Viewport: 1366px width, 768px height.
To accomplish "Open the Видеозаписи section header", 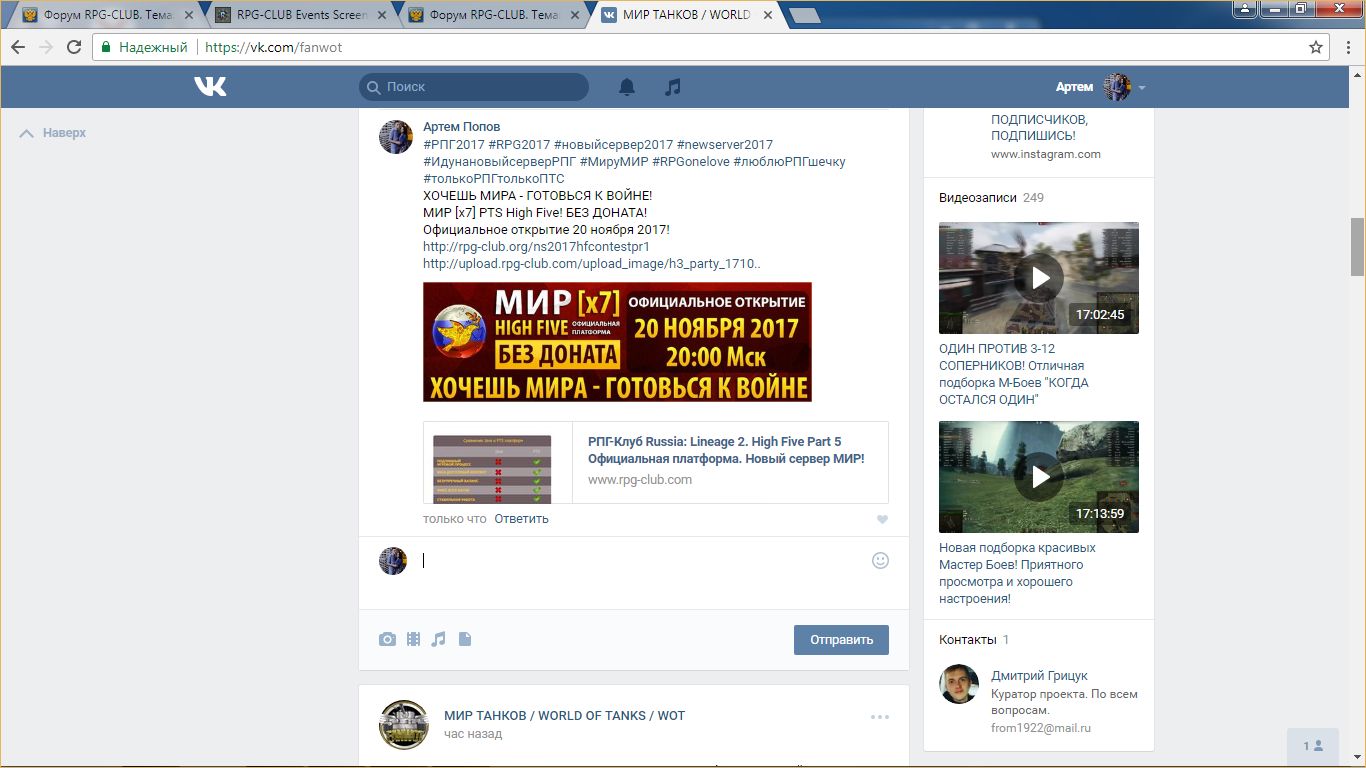I will [976, 198].
